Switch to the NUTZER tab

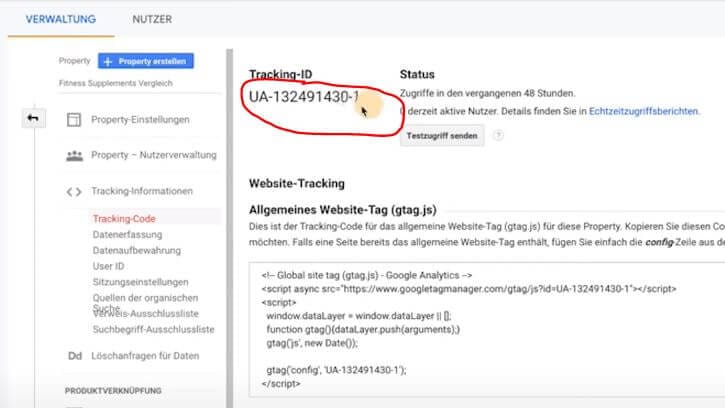tap(153, 19)
